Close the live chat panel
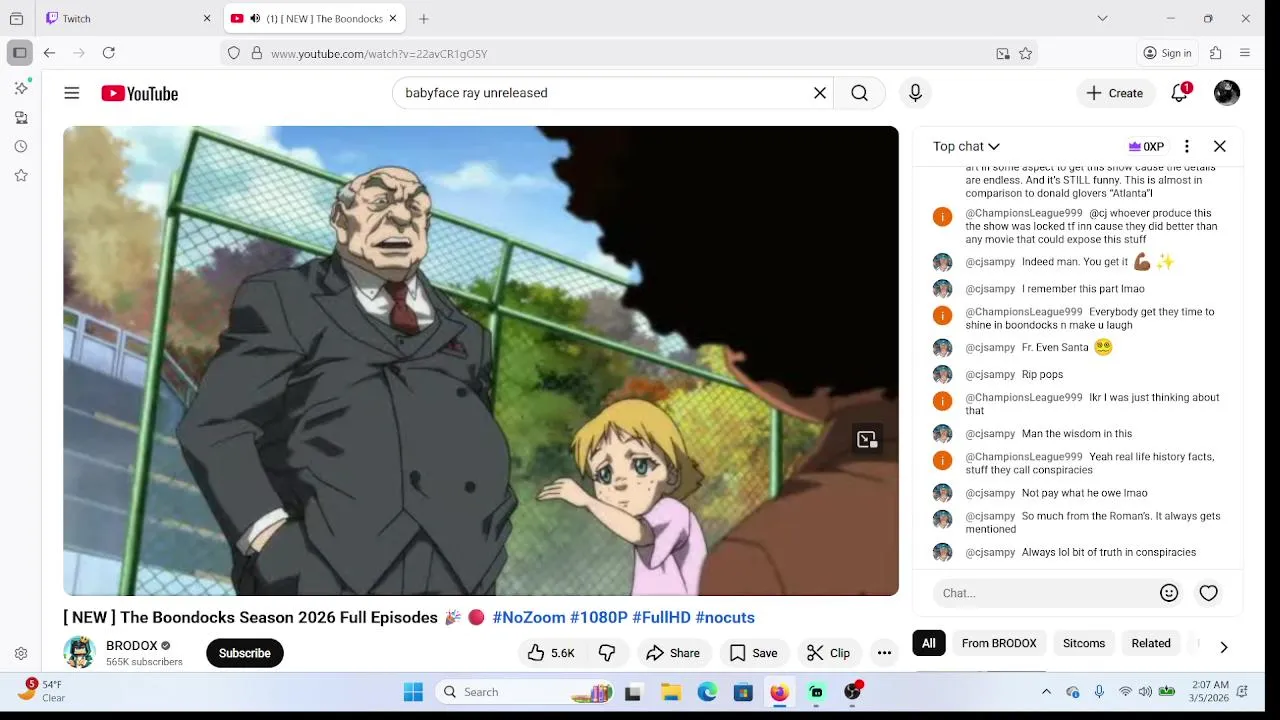 1220,146
